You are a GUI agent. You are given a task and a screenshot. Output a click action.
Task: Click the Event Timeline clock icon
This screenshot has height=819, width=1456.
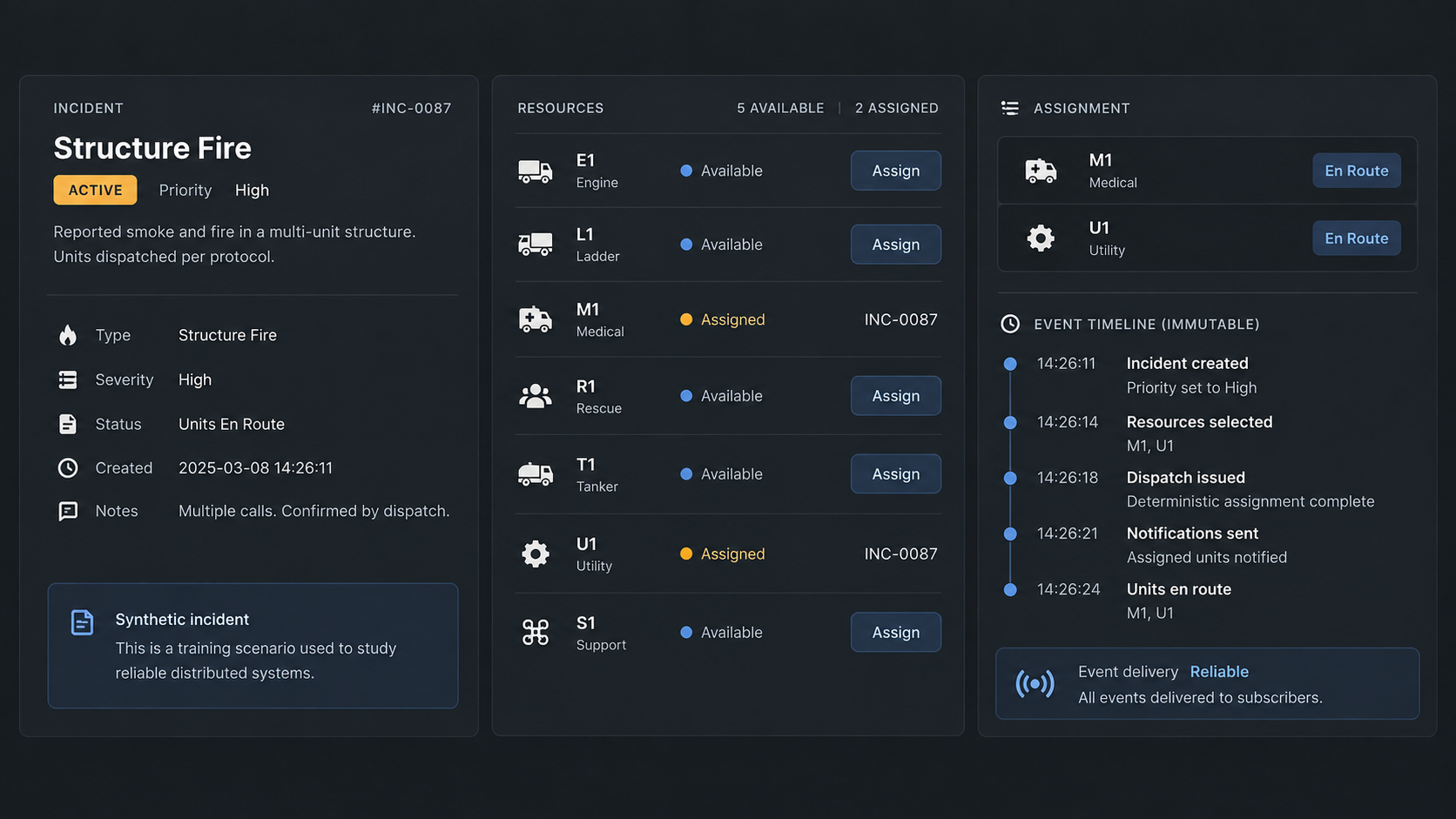point(1010,324)
